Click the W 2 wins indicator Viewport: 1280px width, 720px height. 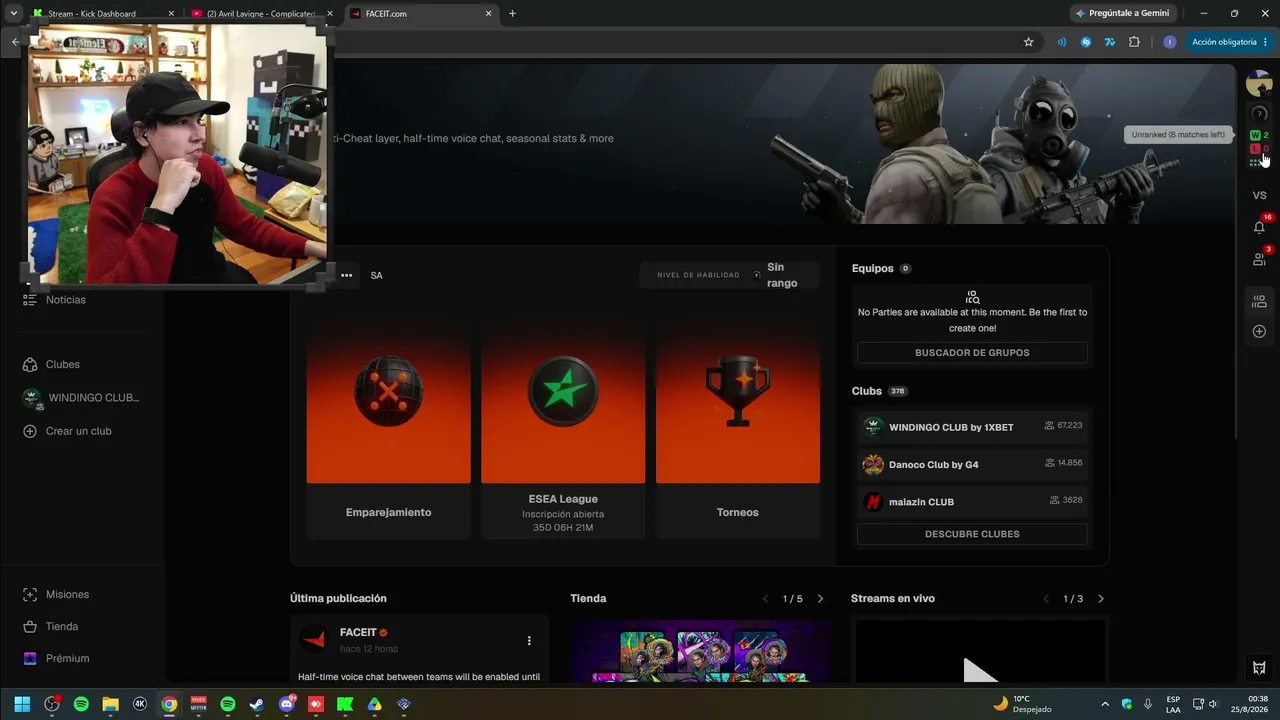(1259, 135)
